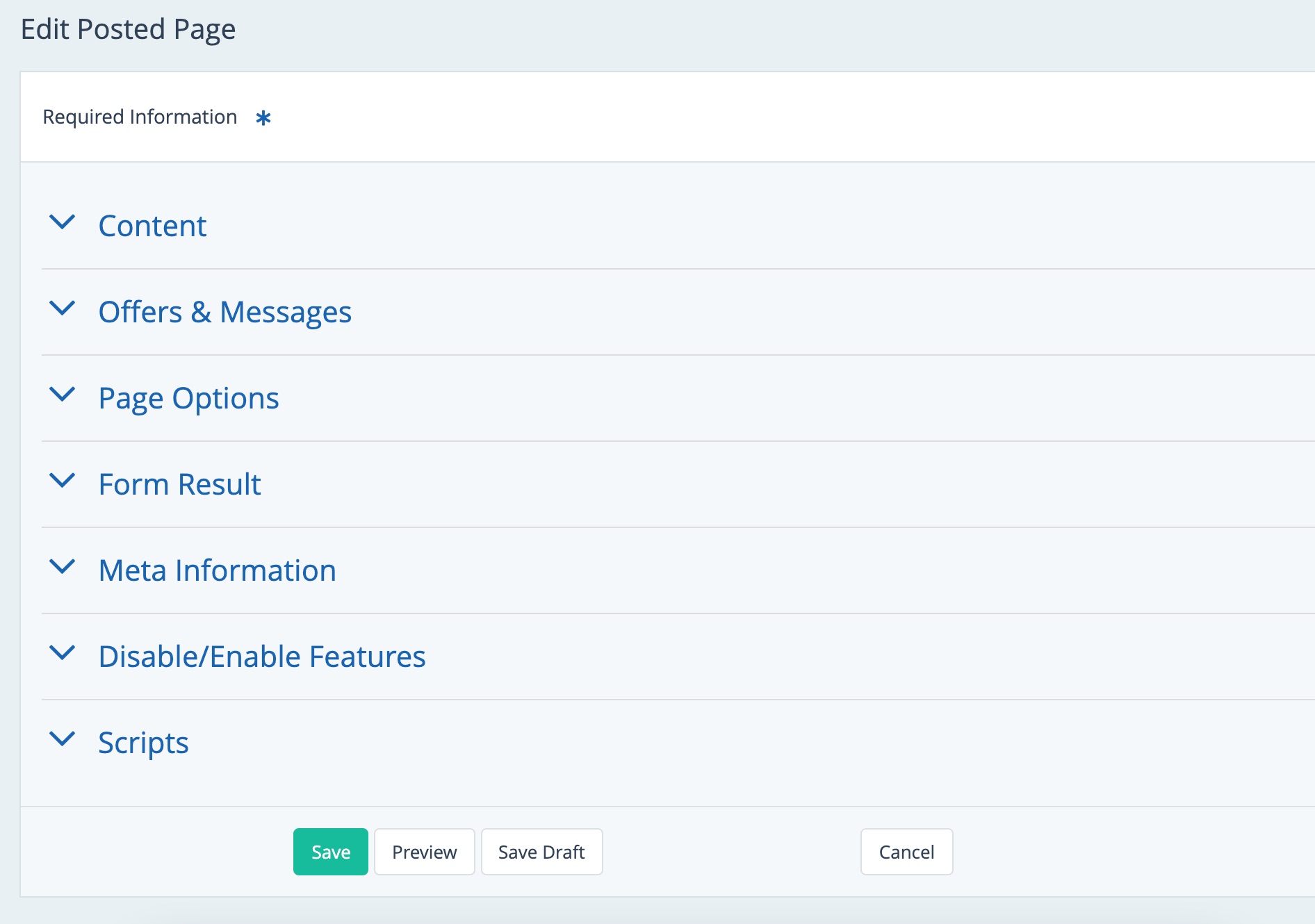
Task: Click the blue required asterisk icon
Action: coord(263,118)
